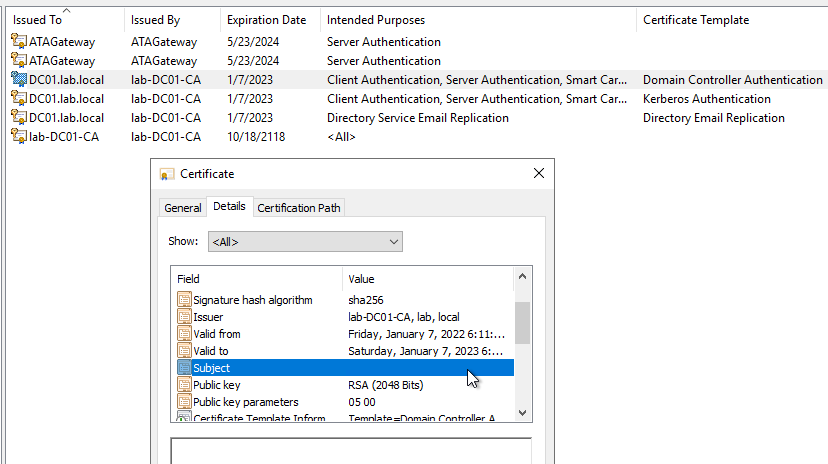Click the 05 00 value
This screenshot has width=828, height=464.
pos(362,402)
